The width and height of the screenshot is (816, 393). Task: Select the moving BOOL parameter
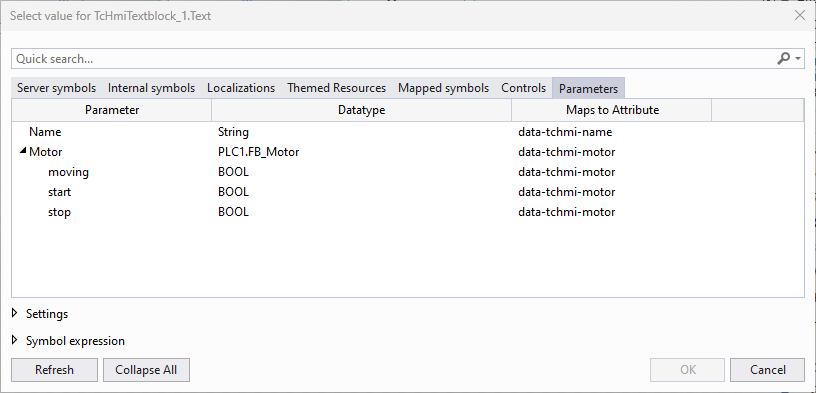(x=407, y=172)
